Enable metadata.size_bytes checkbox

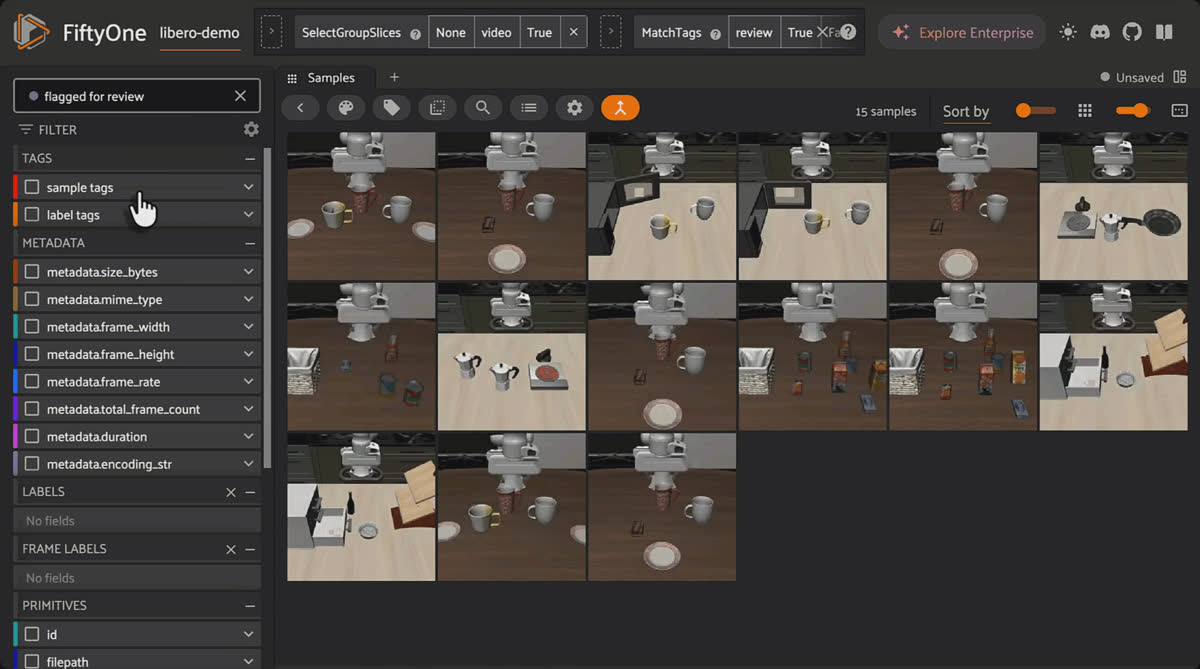32,272
